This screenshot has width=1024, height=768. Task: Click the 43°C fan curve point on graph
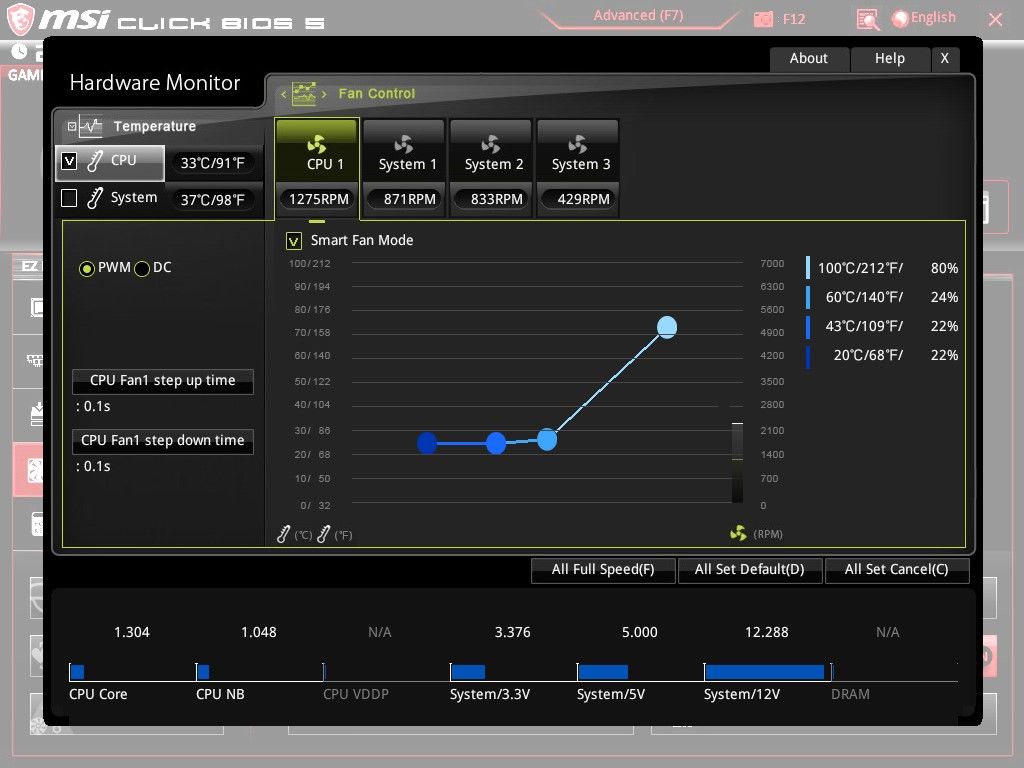point(496,443)
